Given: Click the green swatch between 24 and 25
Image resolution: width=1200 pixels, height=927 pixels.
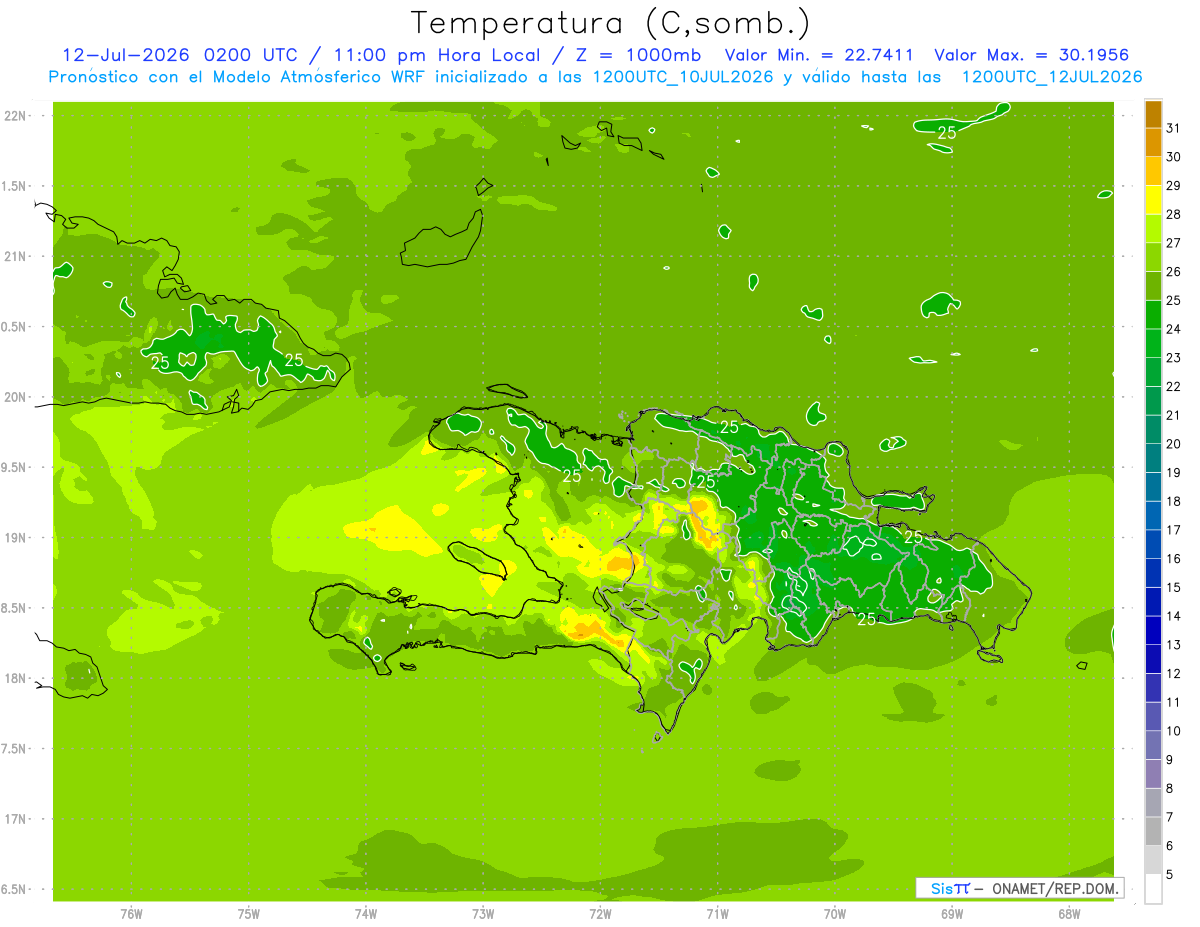Looking at the screenshot, I should (1153, 314).
